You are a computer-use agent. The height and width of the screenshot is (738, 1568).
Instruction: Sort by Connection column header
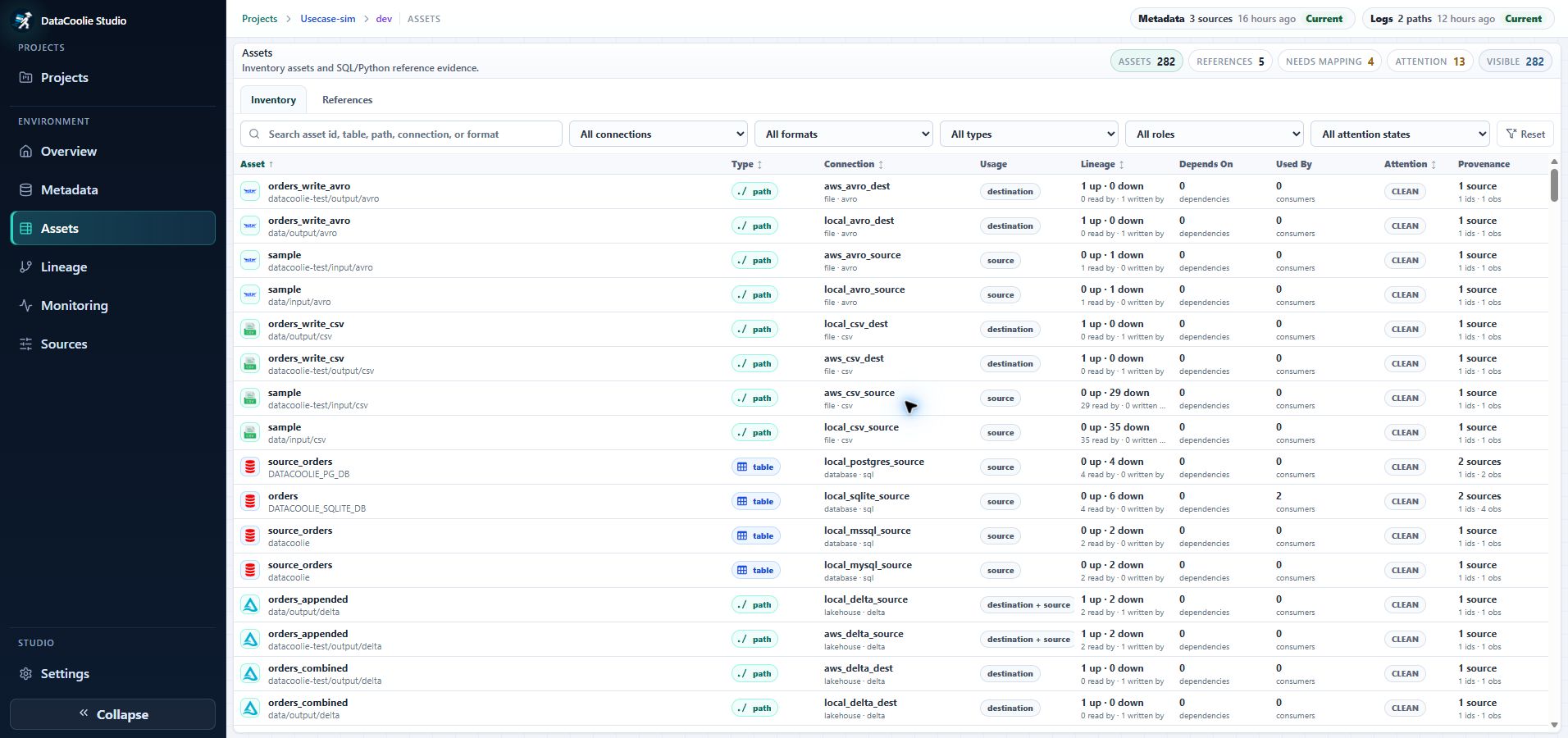coord(854,164)
